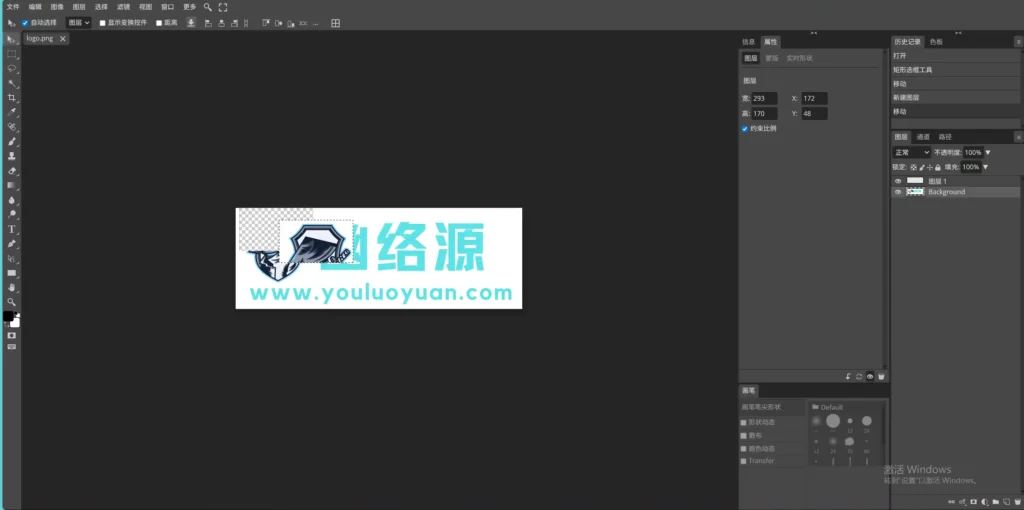1024x510 pixels.
Task: Click the download/export icon in options bar
Action: coord(191,23)
